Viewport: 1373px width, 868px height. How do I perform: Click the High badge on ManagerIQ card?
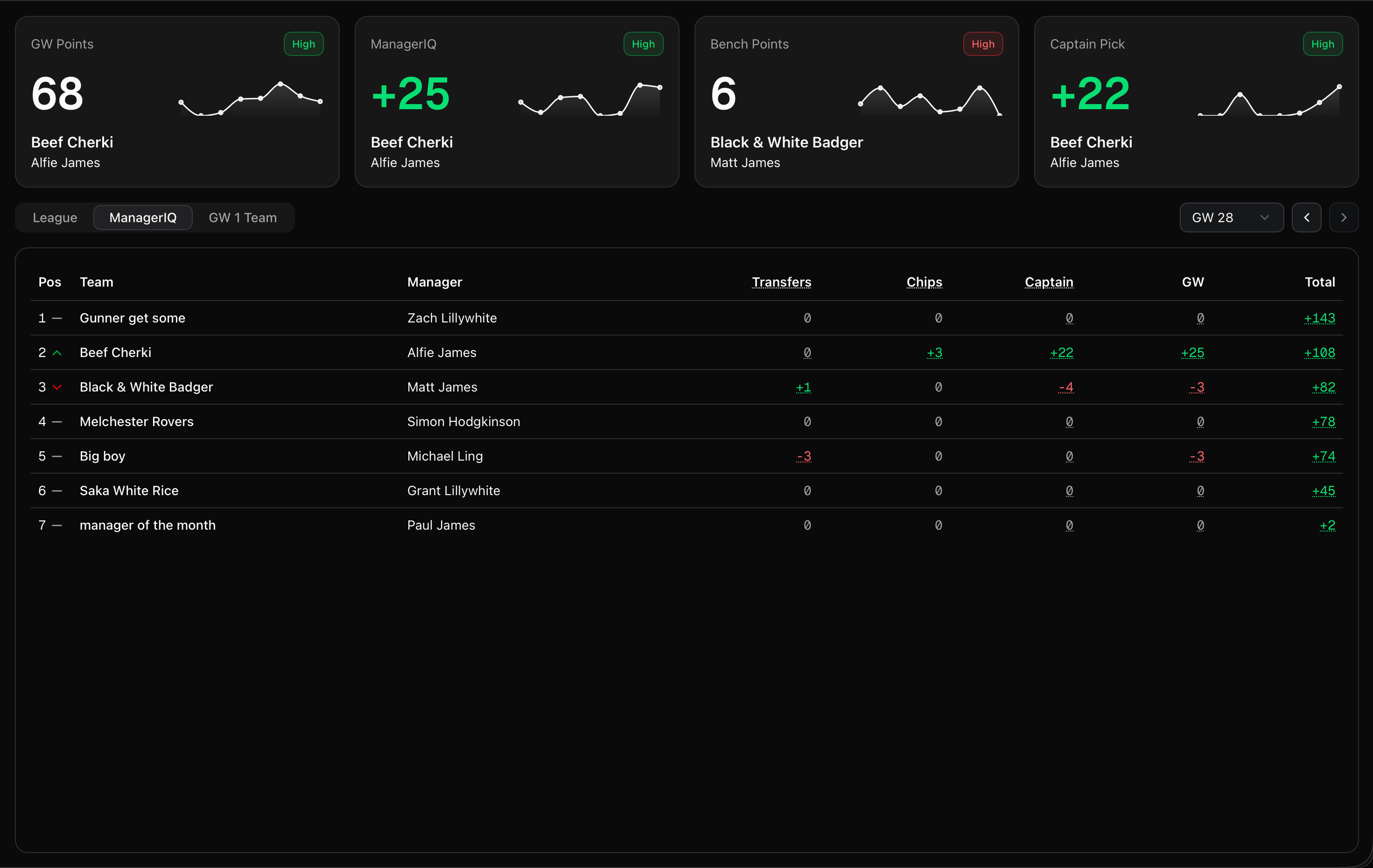(x=643, y=43)
